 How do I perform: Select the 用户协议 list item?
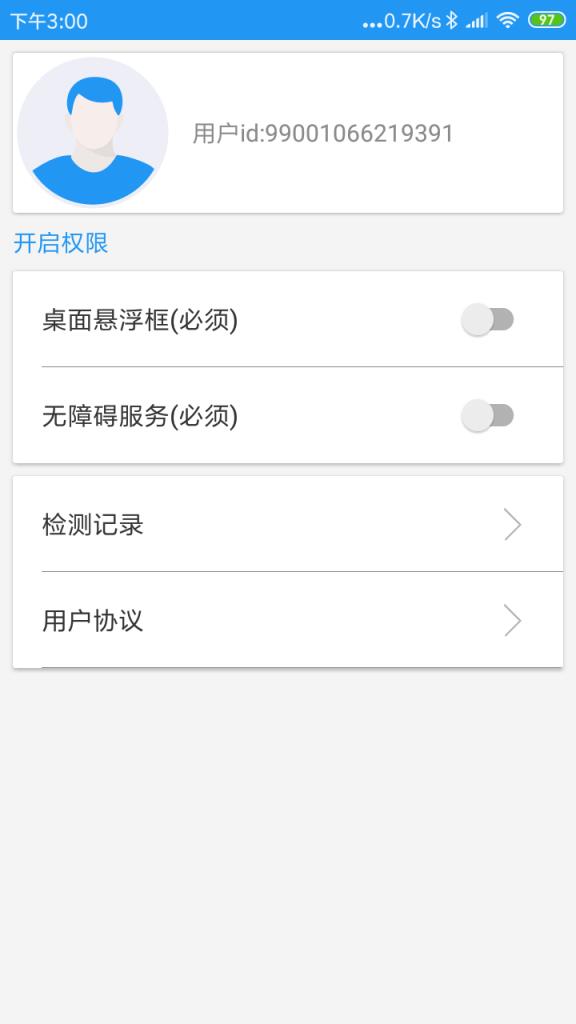coord(287,620)
